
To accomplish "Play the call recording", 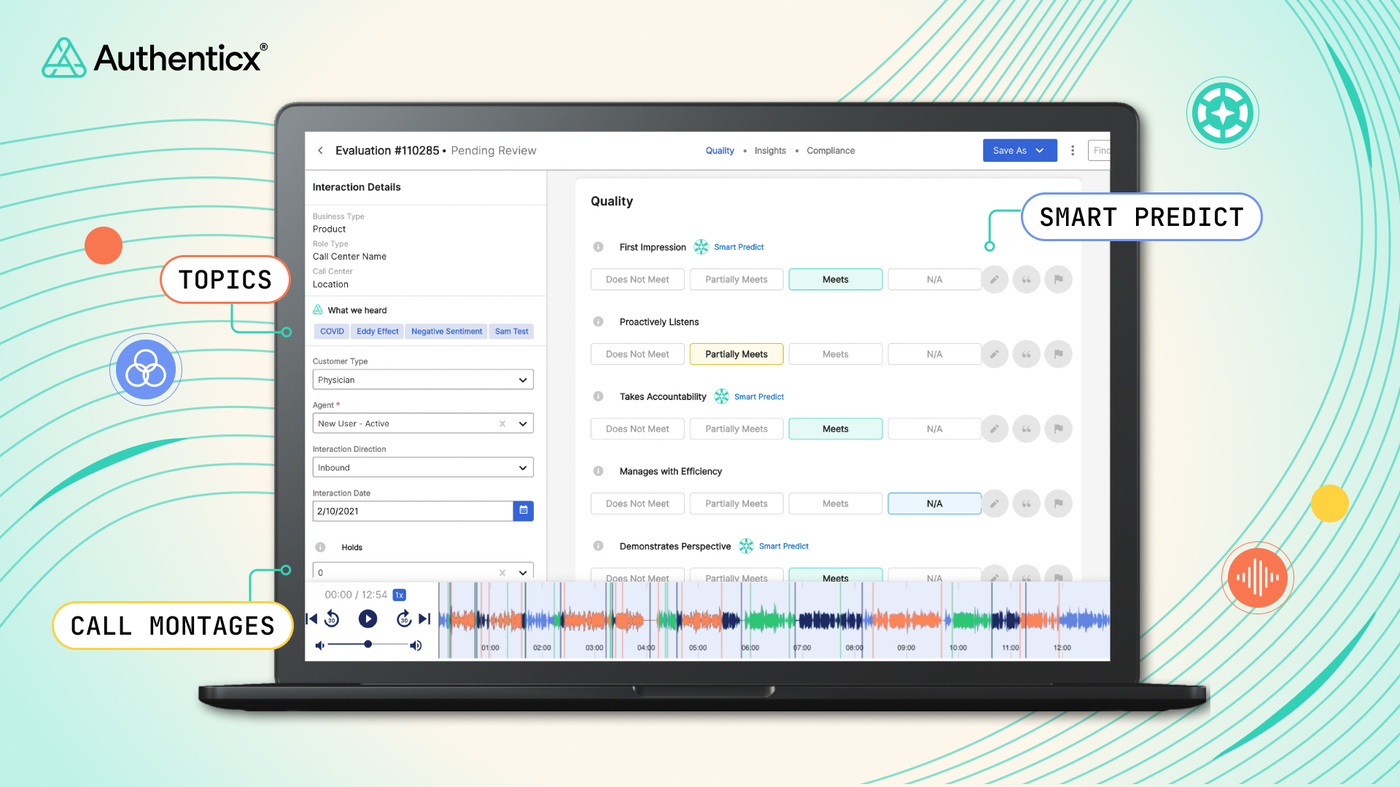I will tap(368, 619).
